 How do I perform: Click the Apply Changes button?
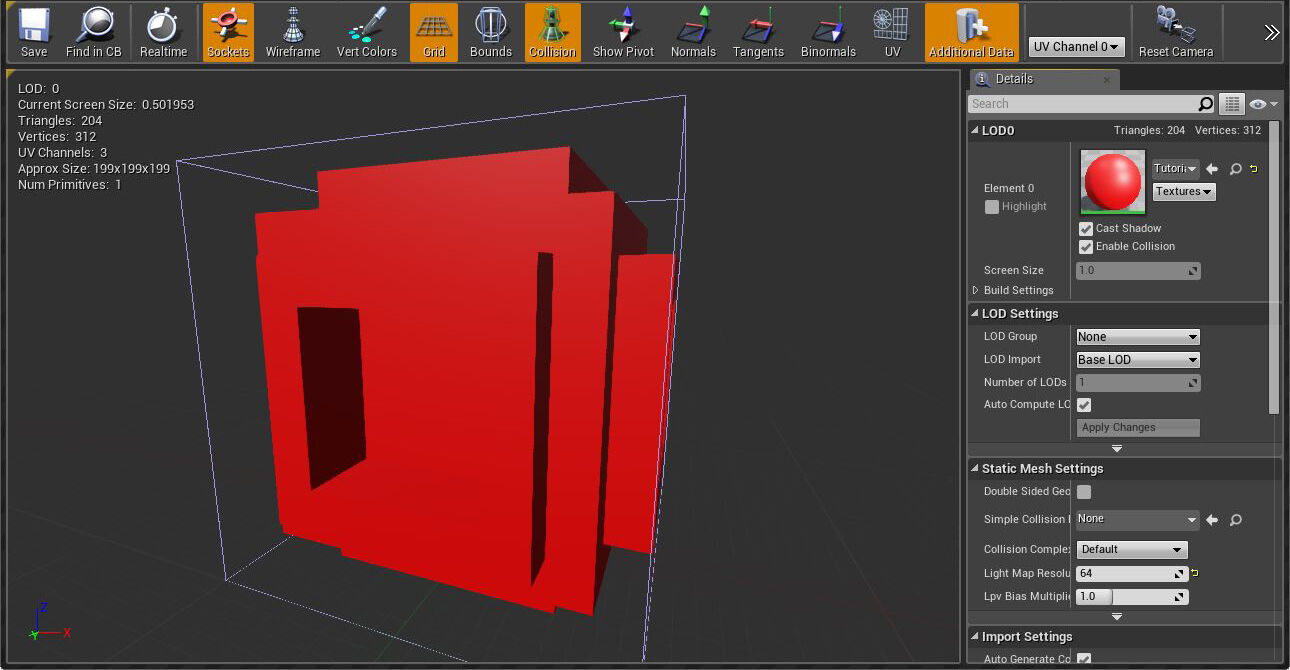point(1138,427)
